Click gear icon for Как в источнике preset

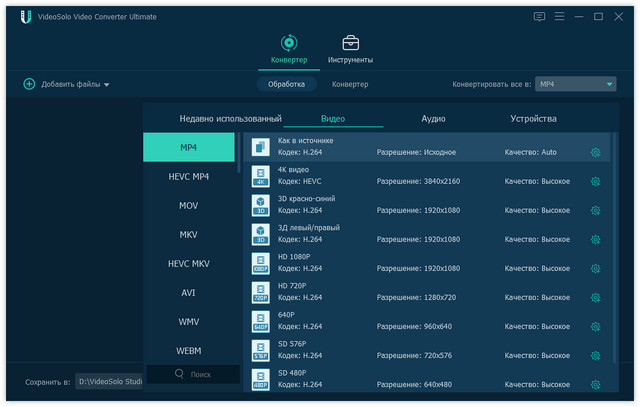click(595, 153)
